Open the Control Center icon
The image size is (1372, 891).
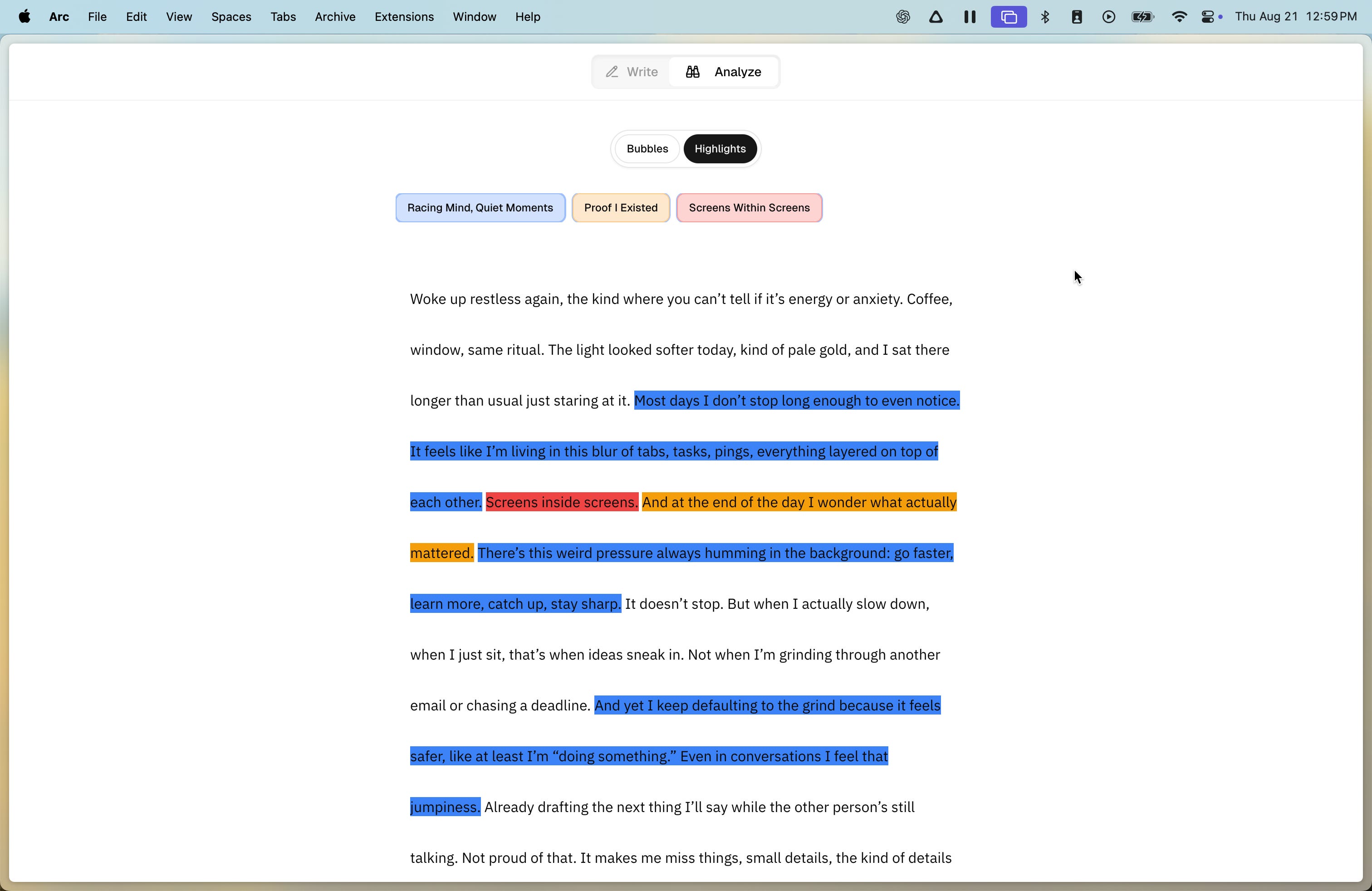pos(1208,17)
